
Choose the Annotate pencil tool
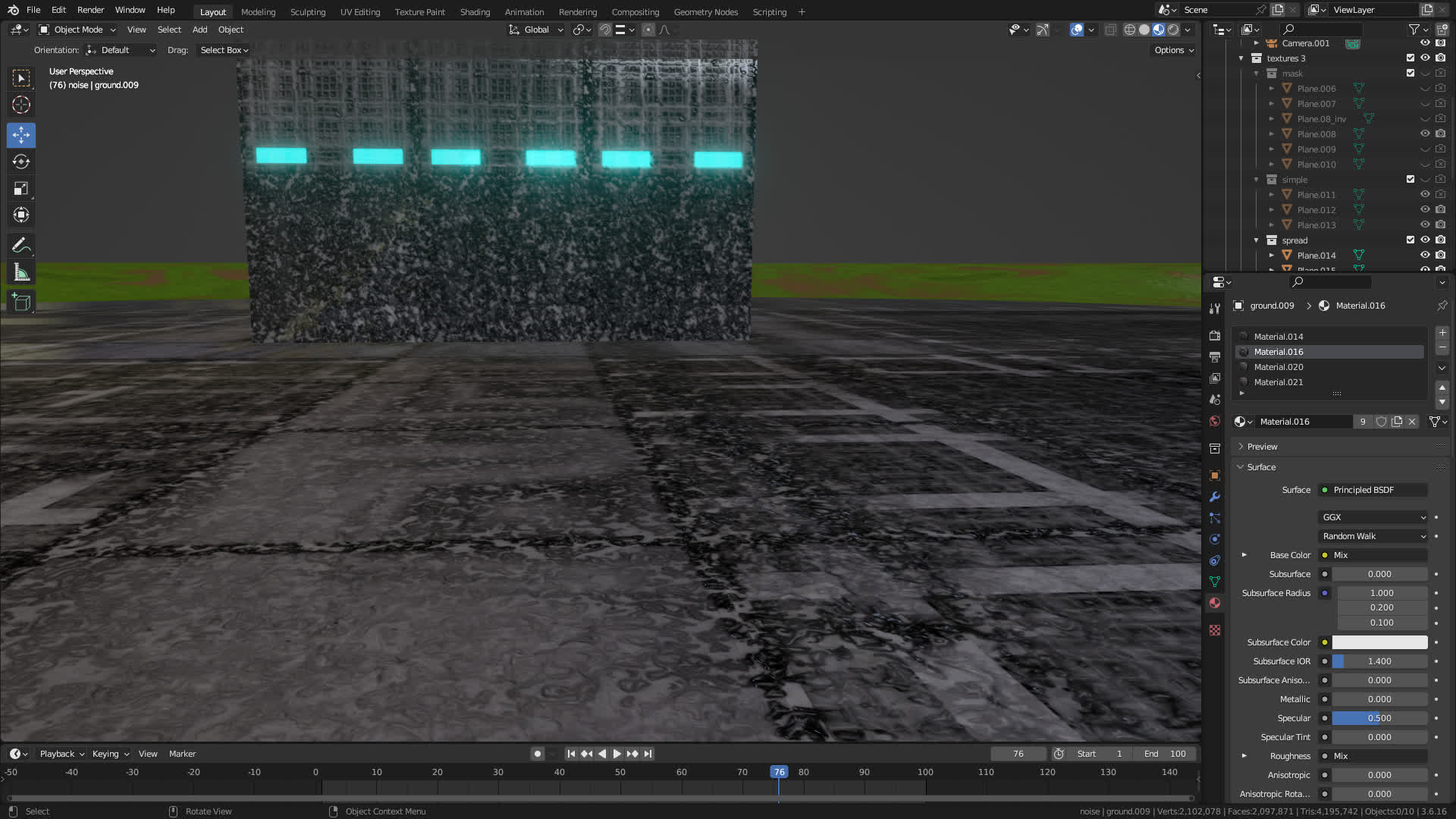21,245
